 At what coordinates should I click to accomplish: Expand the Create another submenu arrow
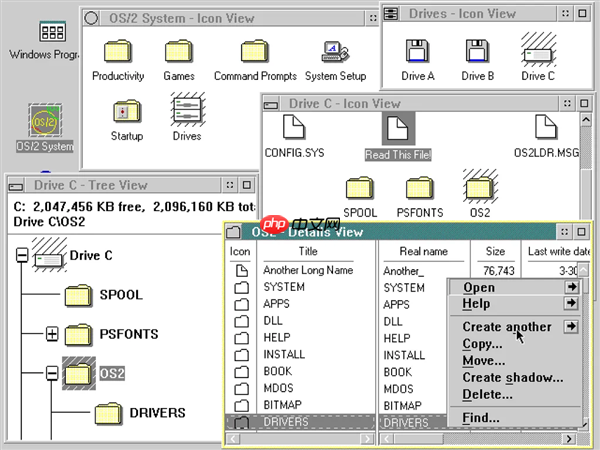pos(571,327)
